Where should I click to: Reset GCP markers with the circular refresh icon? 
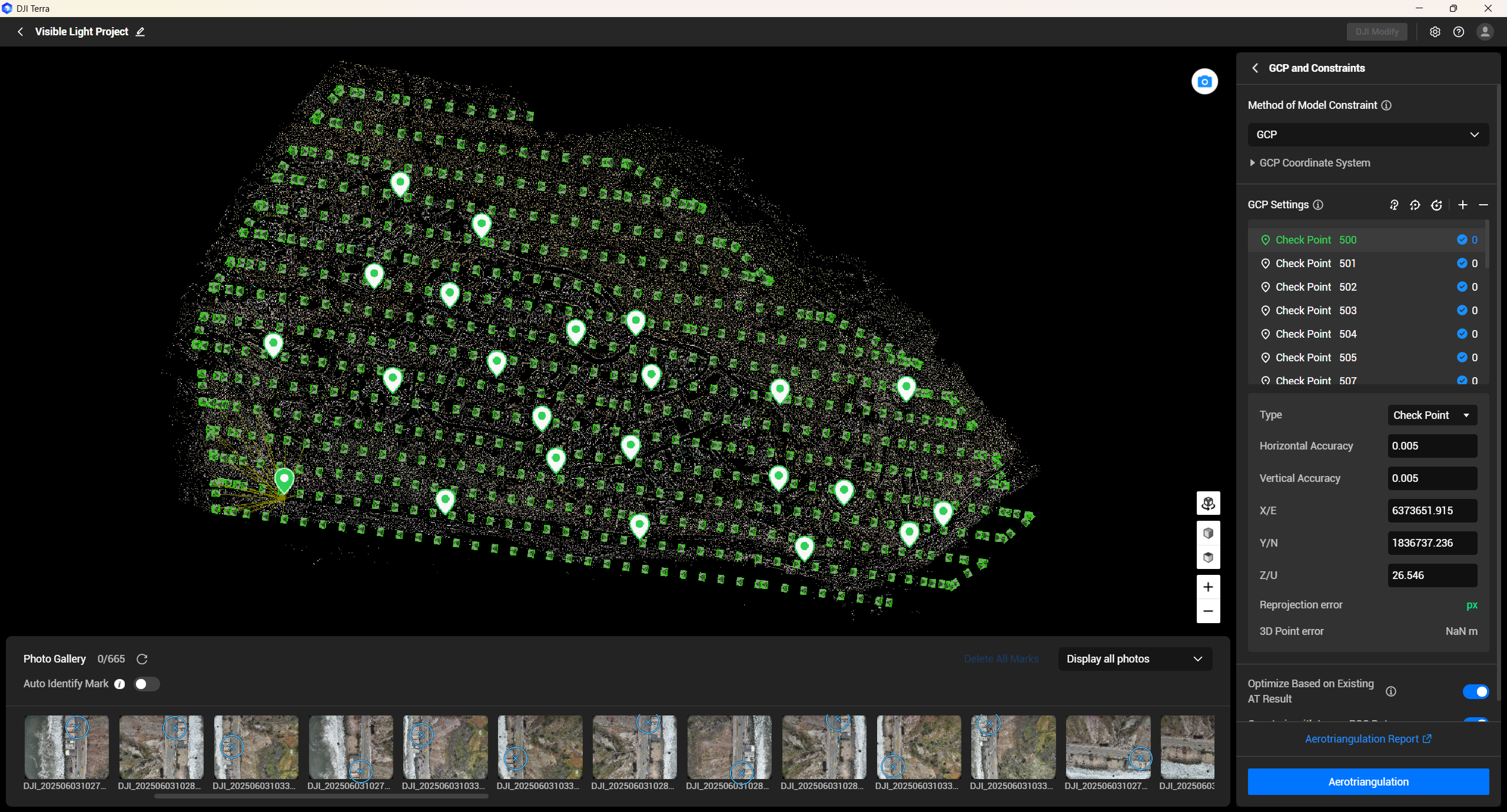(1436, 205)
